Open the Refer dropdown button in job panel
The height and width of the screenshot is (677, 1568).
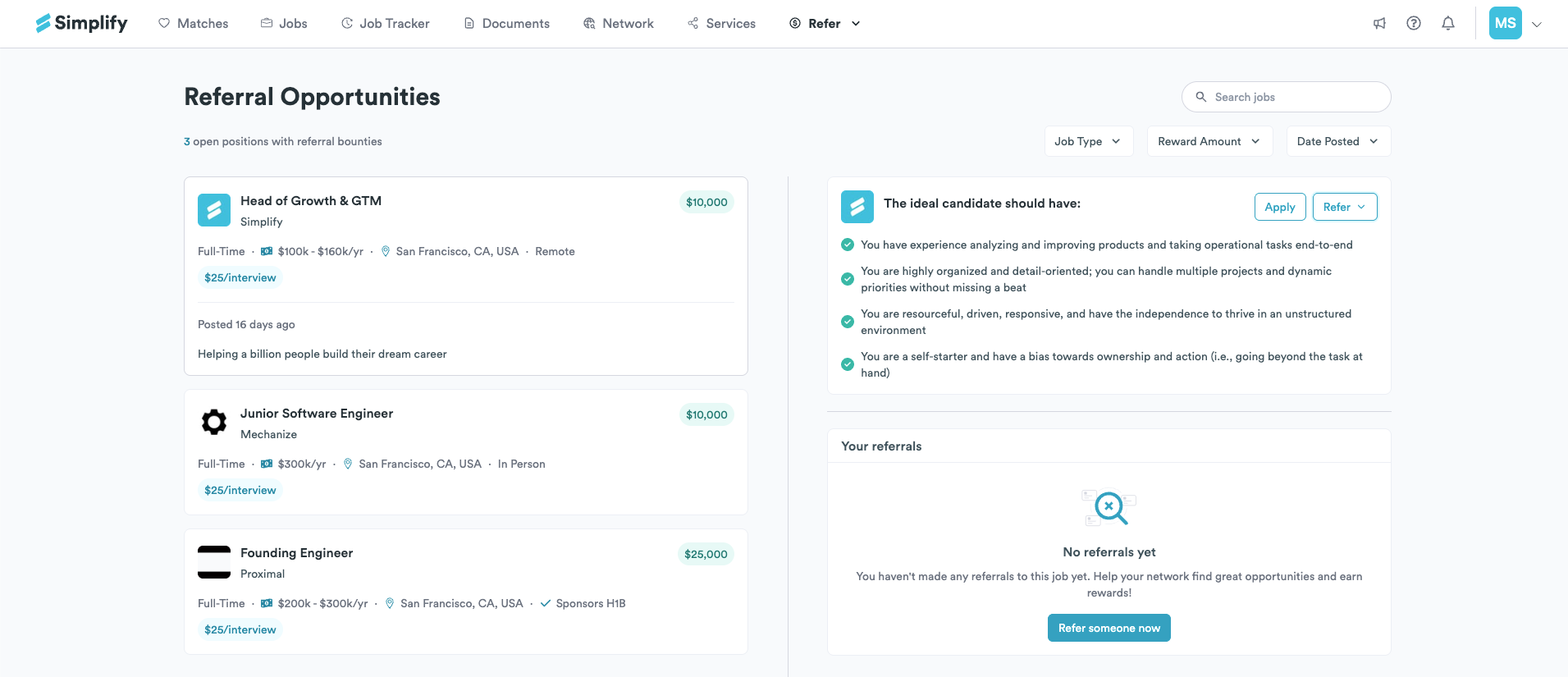coord(1345,207)
